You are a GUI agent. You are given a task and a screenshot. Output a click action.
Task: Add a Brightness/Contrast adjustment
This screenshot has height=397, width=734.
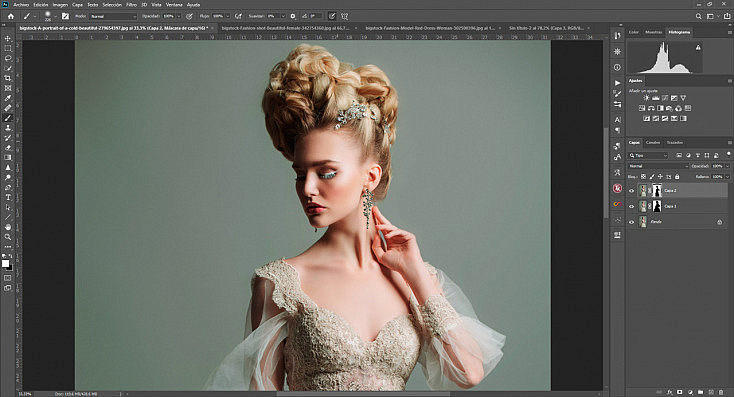646,98
